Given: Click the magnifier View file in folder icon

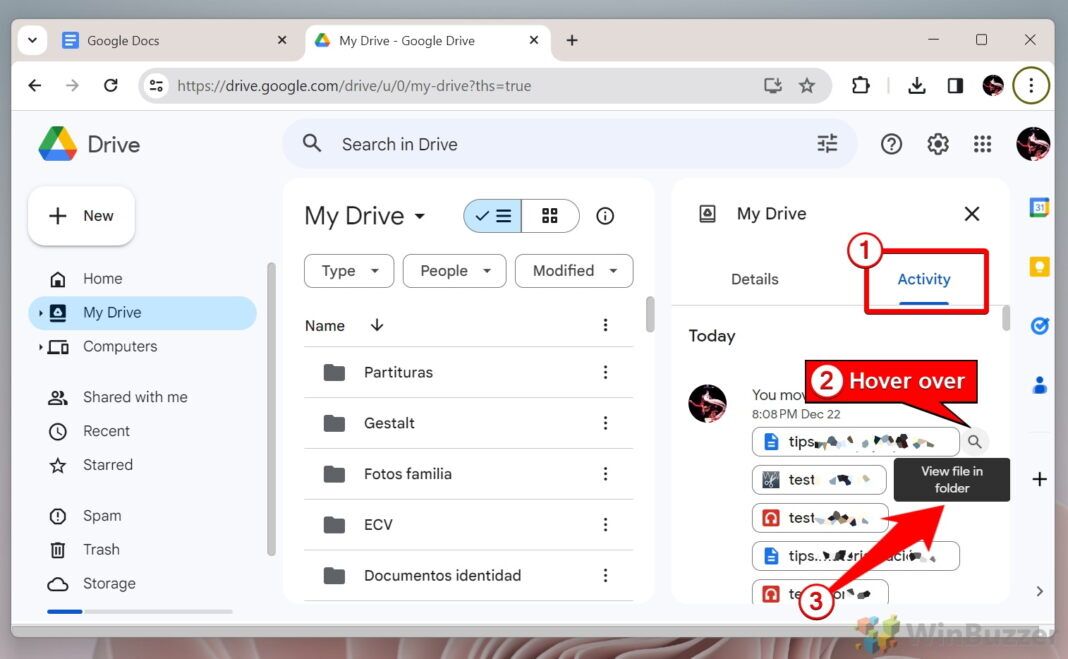Looking at the screenshot, I should pos(975,442).
